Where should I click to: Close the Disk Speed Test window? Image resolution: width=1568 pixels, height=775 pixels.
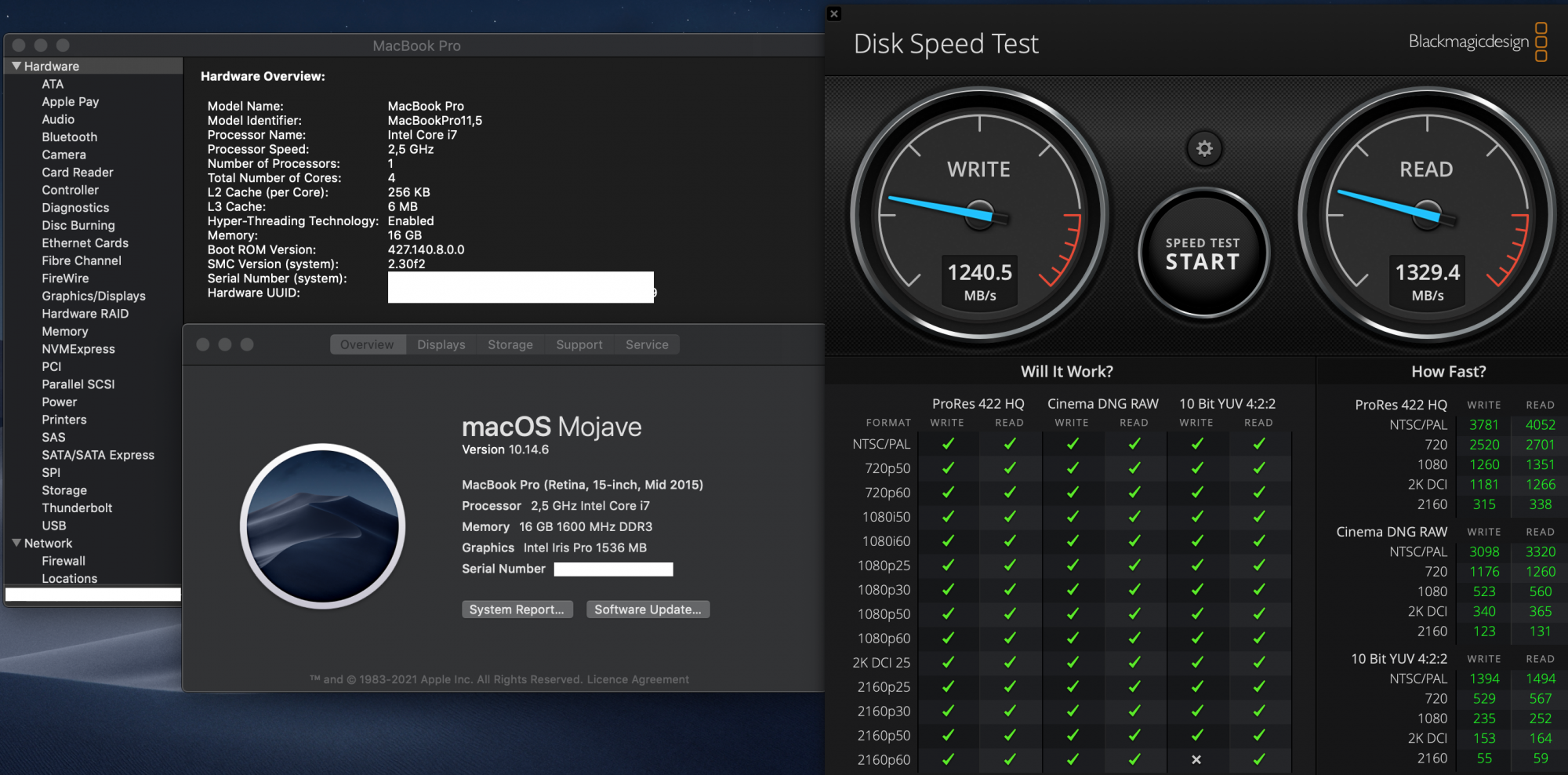tap(834, 13)
